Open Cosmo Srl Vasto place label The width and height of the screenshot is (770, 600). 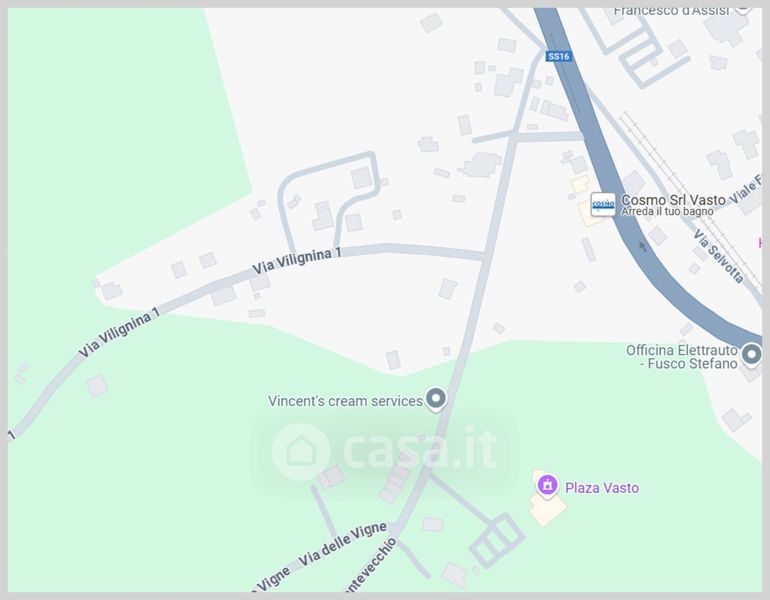pos(673,200)
